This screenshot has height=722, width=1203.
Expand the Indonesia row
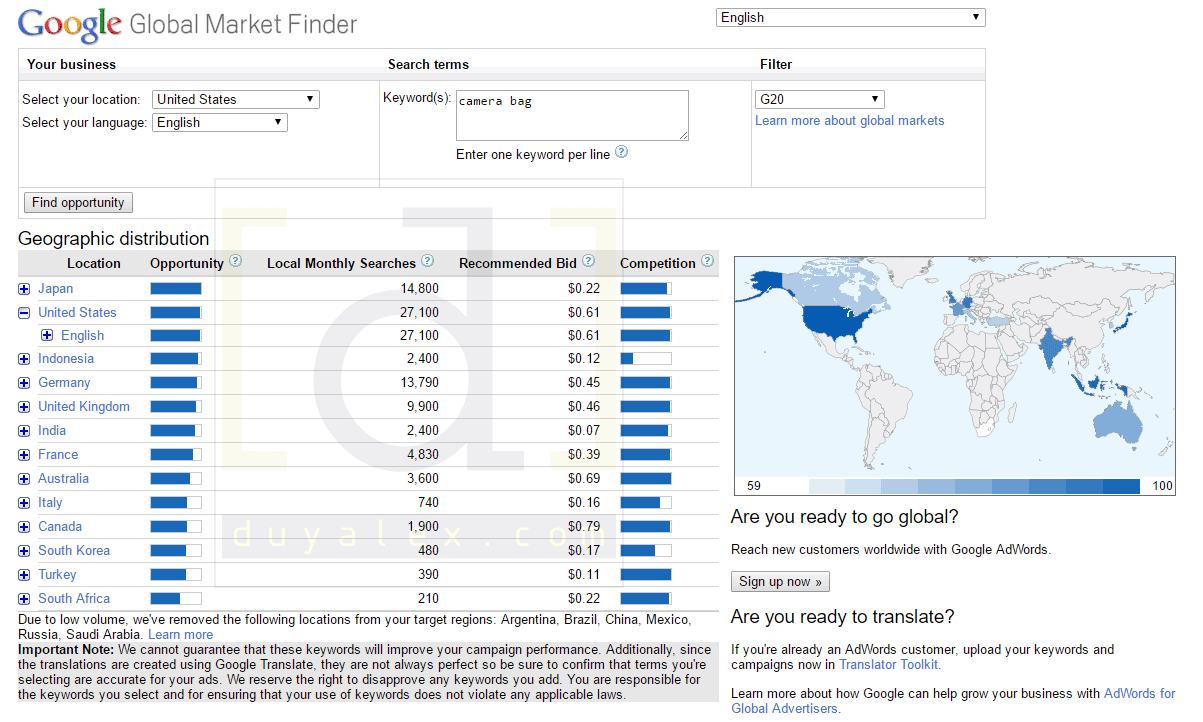24,359
